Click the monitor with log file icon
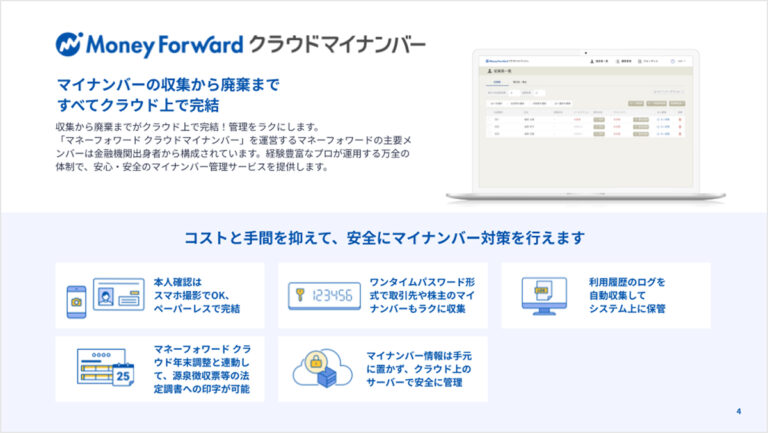Image resolution: width=768 pixels, height=433 pixels. [544, 296]
